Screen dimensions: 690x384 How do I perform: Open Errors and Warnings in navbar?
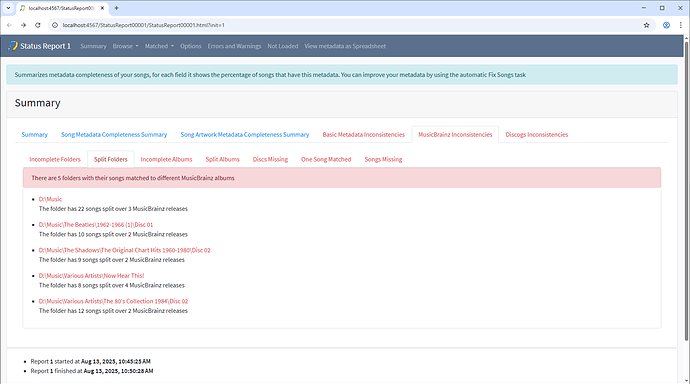234,46
